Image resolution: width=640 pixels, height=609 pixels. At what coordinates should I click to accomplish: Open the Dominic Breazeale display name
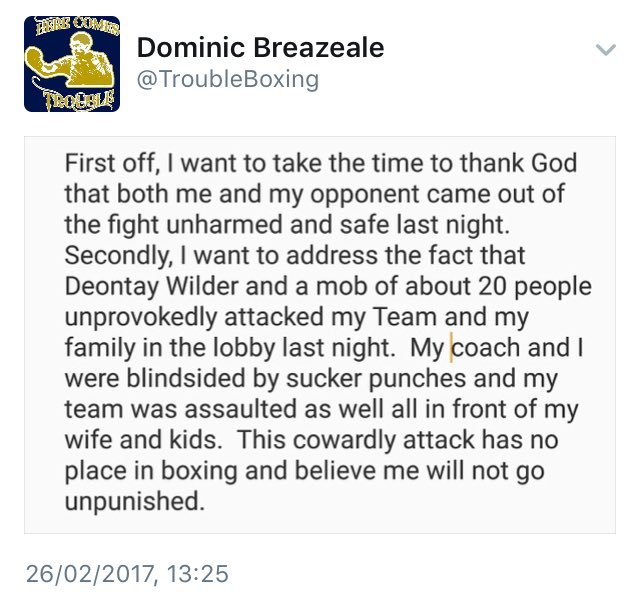point(260,47)
